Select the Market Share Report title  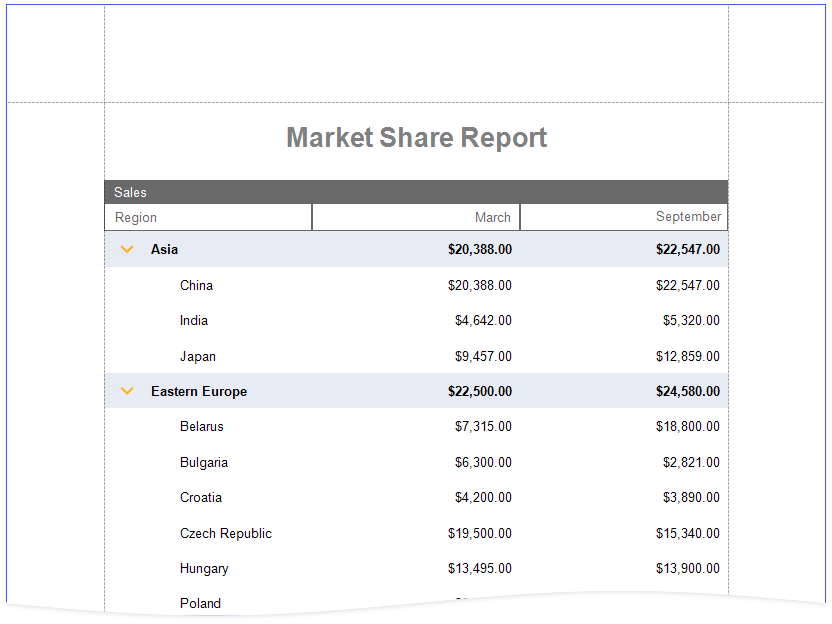point(416,137)
